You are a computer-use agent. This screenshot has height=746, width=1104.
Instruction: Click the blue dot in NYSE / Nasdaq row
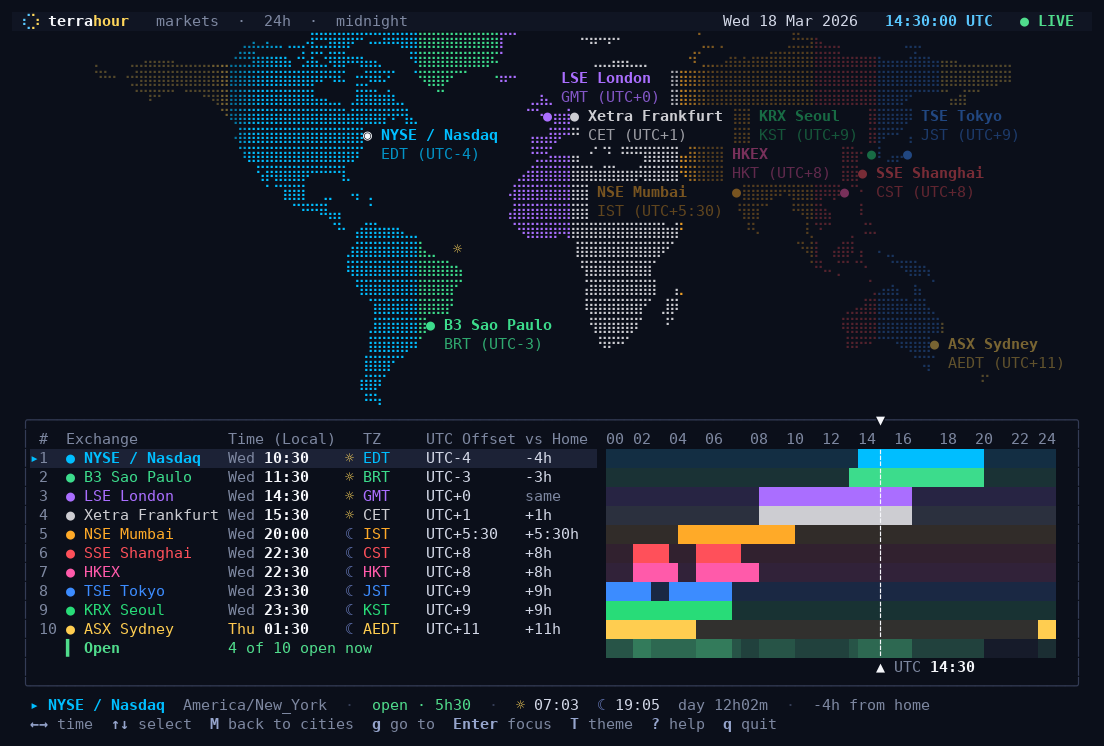[70, 459]
